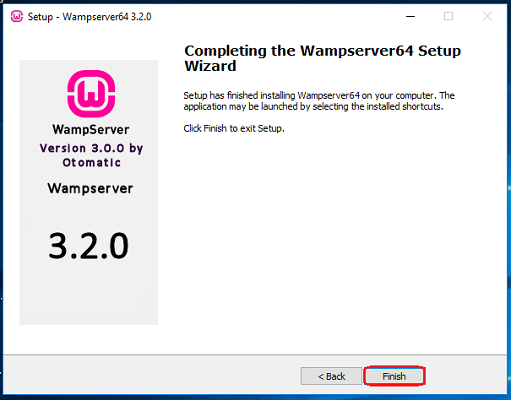
Task: Click the greyed-out maximize window button
Action: [x=449, y=16]
